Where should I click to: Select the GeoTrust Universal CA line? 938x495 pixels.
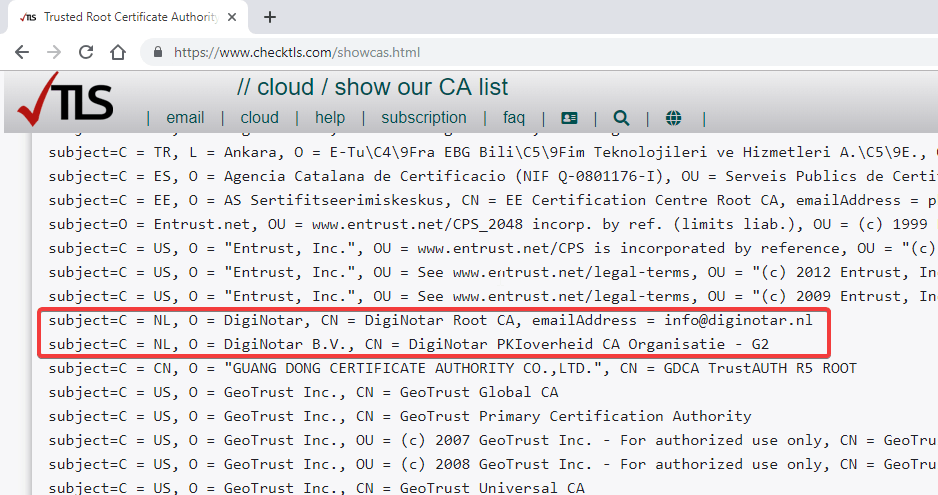pos(316,488)
